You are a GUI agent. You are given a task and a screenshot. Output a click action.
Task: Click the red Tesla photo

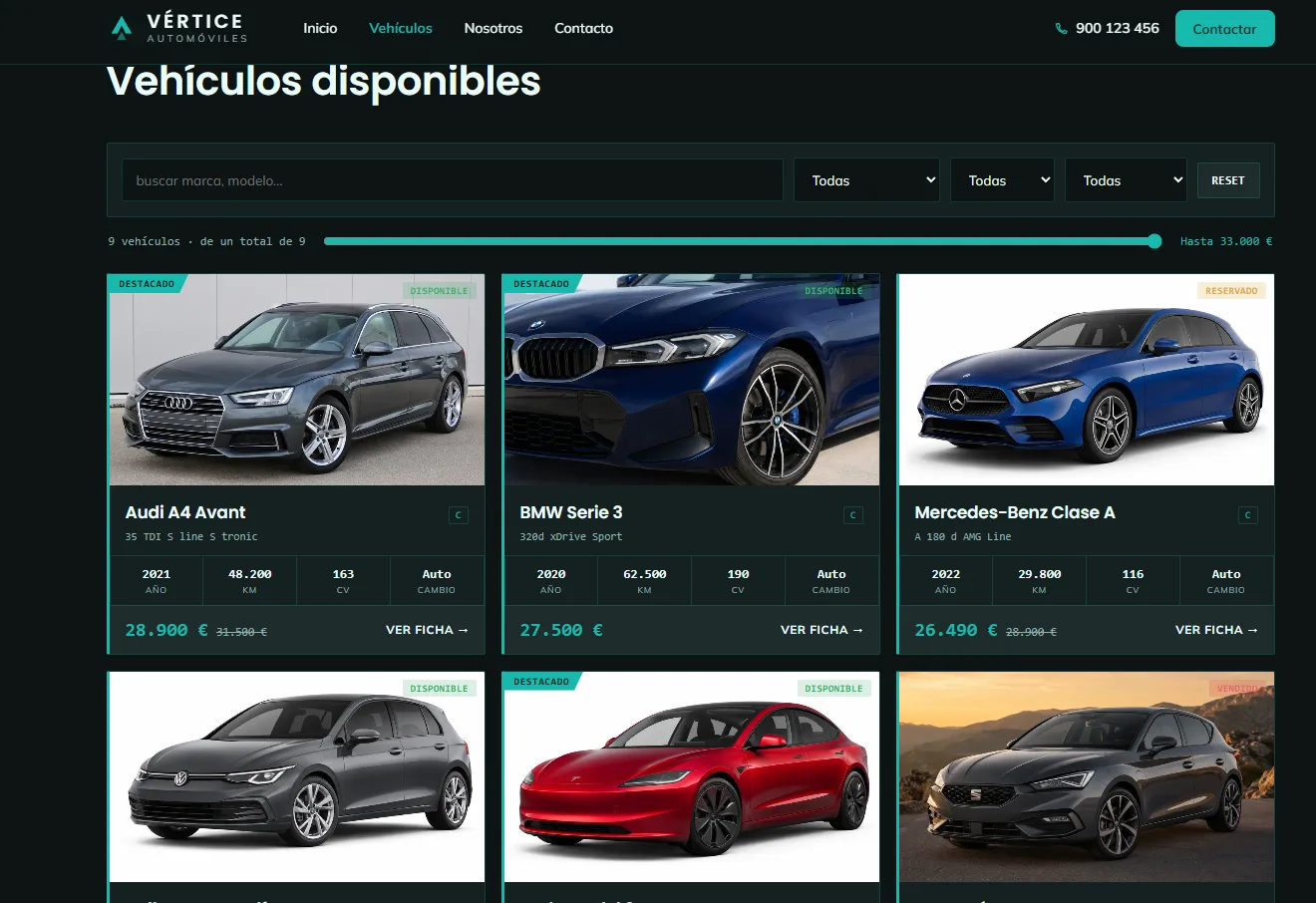click(x=692, y=777)
